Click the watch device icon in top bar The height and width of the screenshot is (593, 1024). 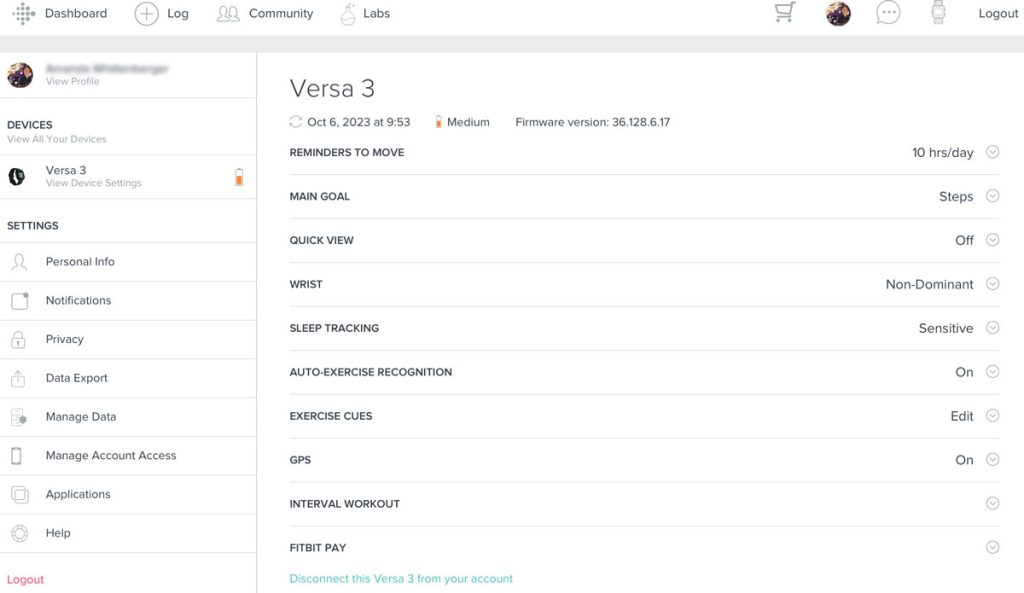click(x=938, y=13)
